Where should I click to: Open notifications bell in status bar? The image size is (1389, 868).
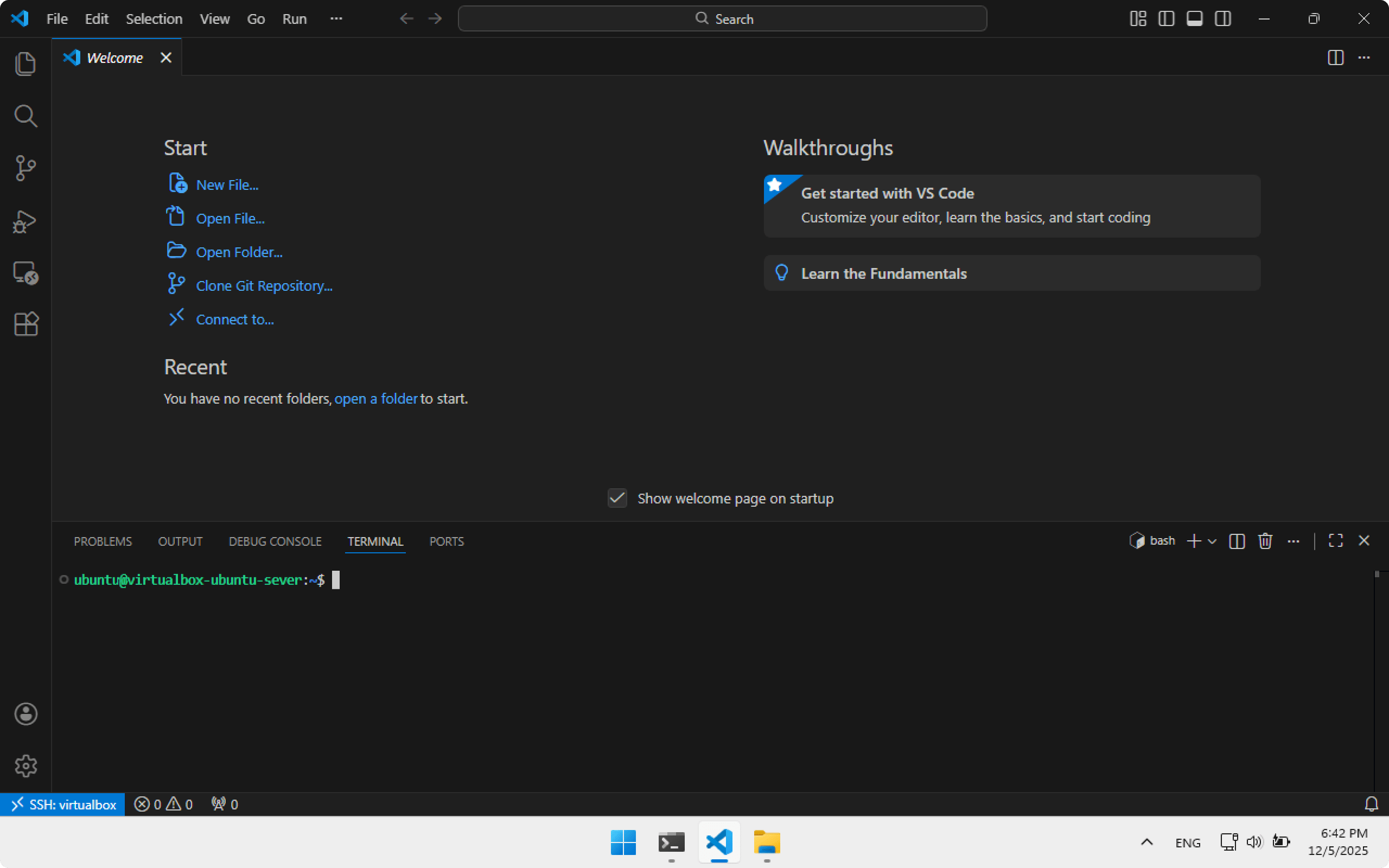pyautogui.click(x=1371, y=805)
